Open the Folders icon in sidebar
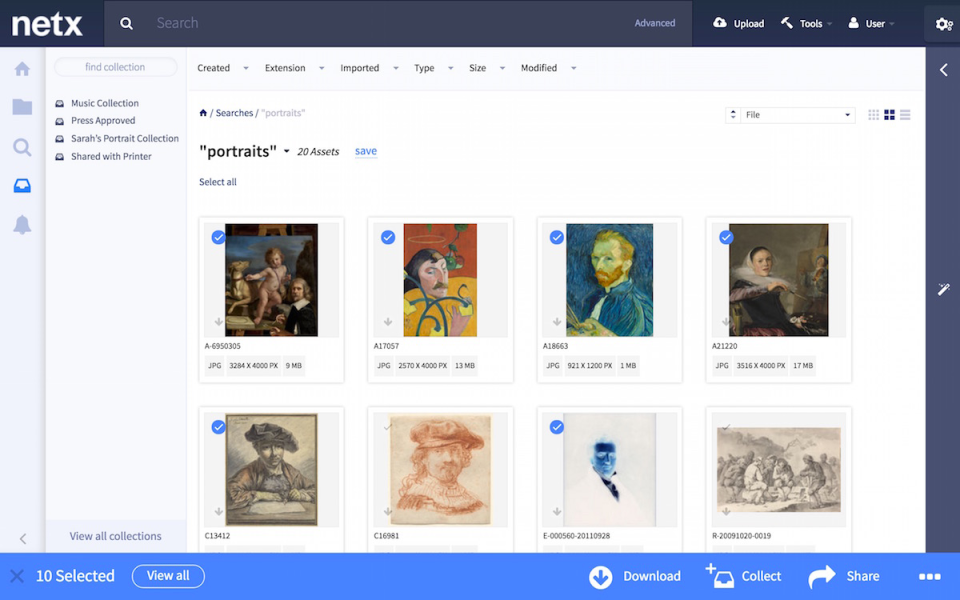The image size is (960, 600). pyautogui.click(x=22, y=107)
